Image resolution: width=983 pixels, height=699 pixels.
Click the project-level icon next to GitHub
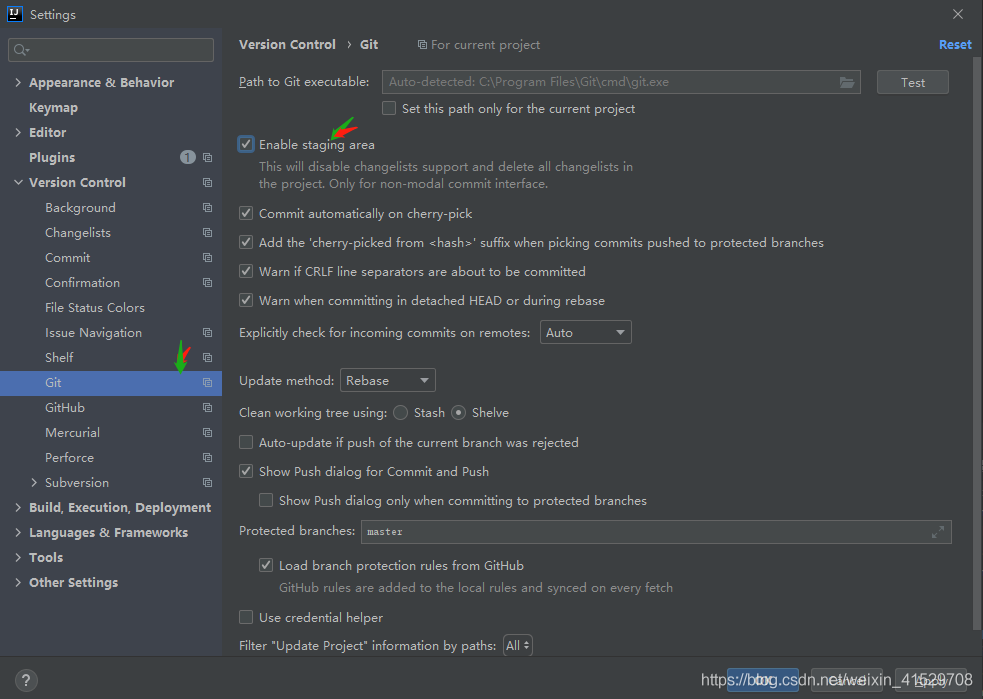point(207,408)
